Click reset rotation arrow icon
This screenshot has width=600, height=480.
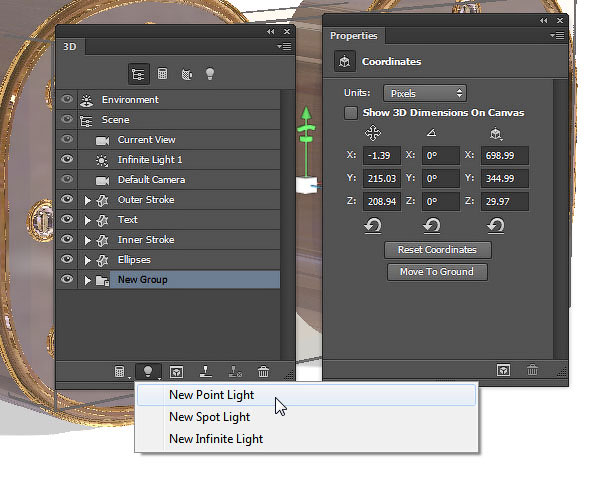click(433, 226)
